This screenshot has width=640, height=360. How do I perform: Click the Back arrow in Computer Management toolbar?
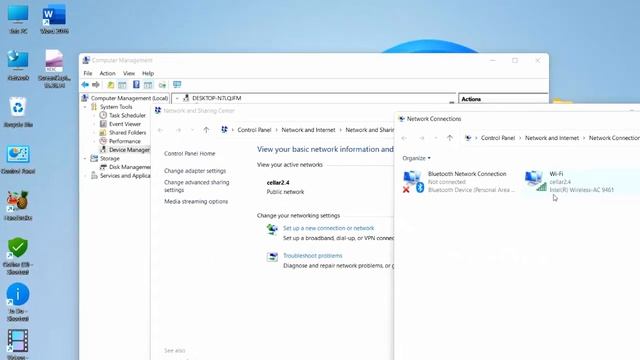tap(85, 85)
